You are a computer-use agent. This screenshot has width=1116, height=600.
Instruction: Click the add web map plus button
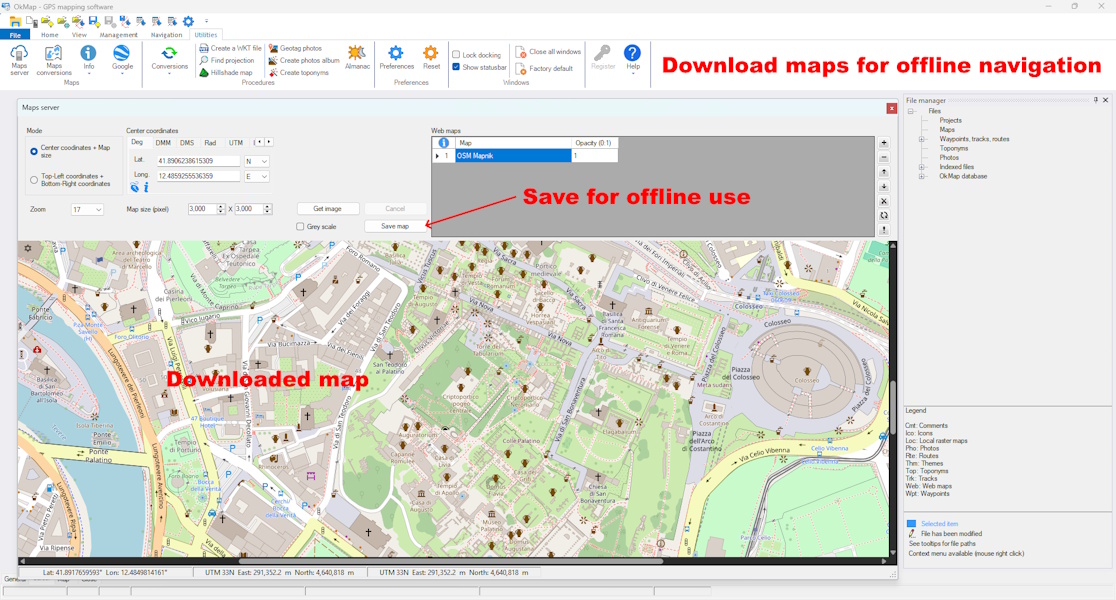click(884, 142)
